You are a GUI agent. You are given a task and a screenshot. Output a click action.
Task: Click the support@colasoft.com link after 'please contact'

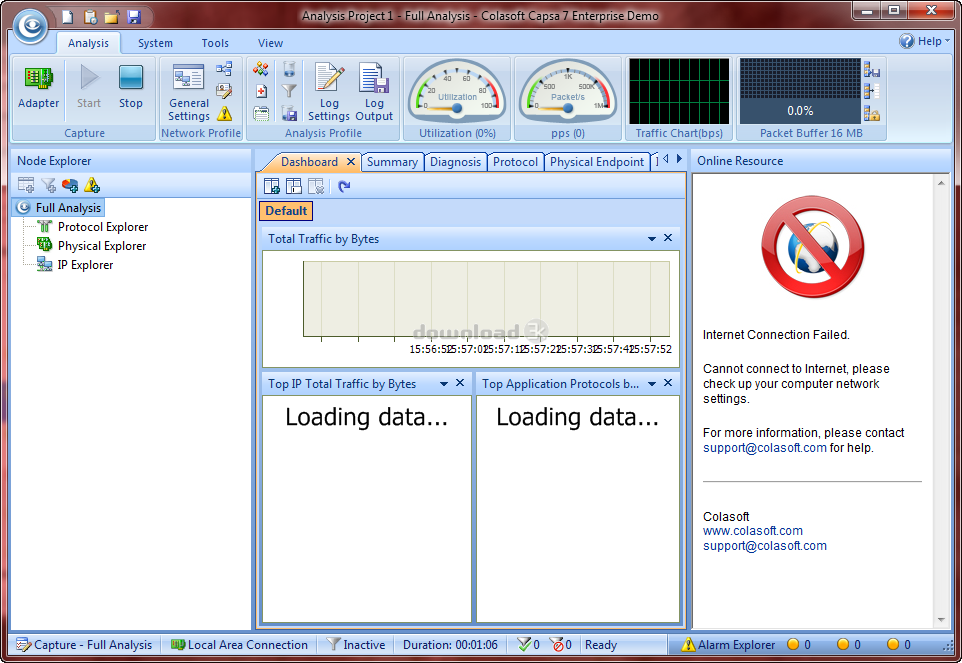pyautogui.click(x=764, y=448)
